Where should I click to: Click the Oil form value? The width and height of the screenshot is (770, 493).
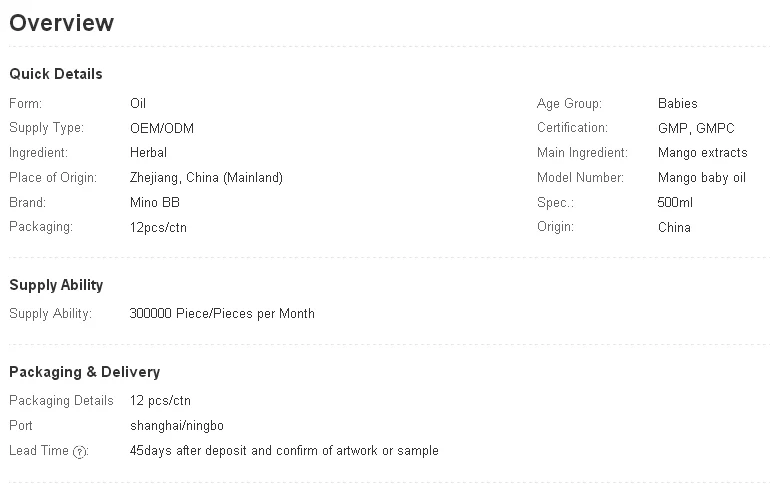[x=138, y=103]
